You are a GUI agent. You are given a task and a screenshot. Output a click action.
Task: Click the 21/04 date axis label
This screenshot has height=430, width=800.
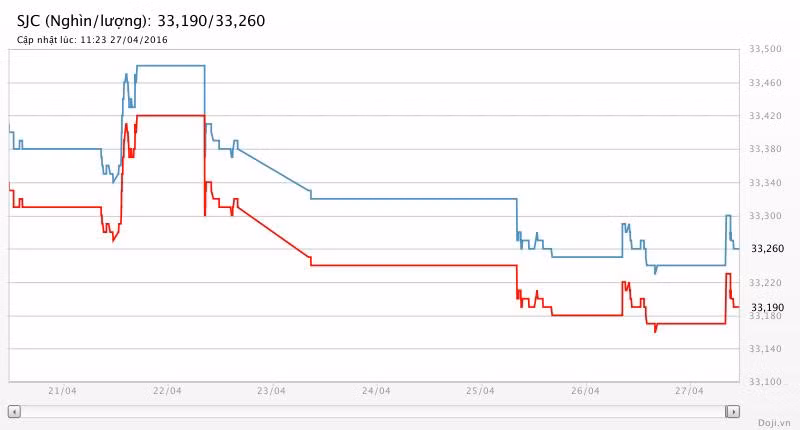[x=62, y=391]
